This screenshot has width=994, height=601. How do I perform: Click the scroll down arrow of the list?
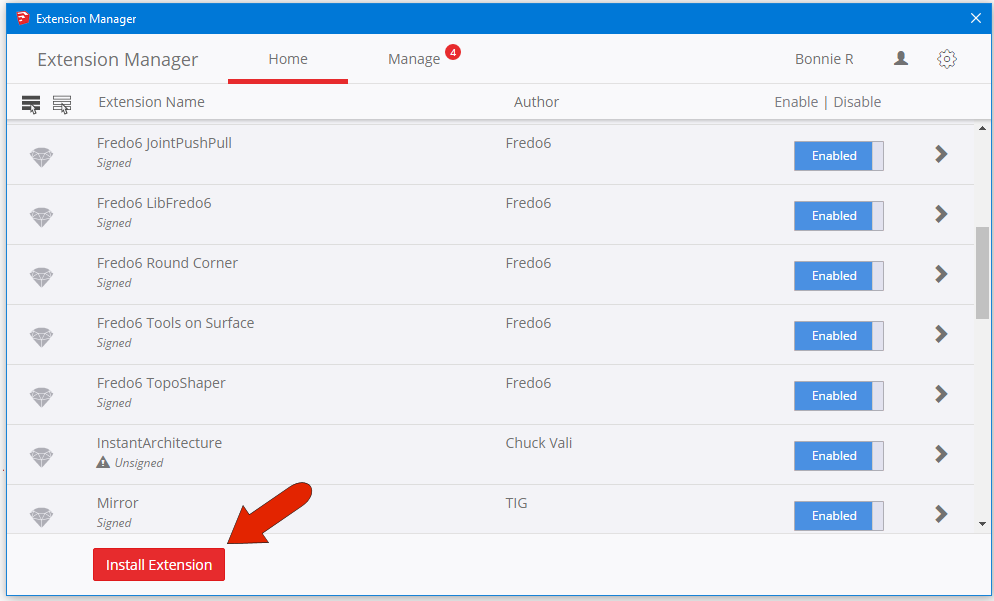(982, 524)
